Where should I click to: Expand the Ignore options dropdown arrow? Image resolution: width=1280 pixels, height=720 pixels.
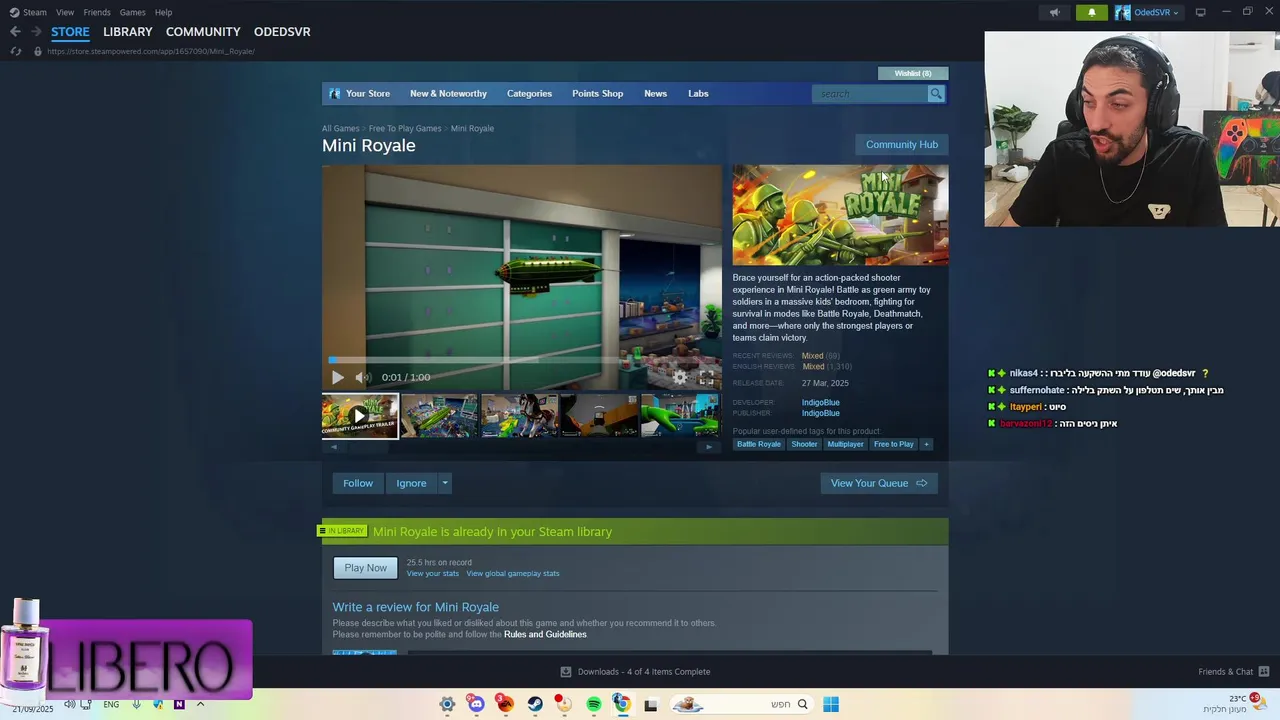445,483
